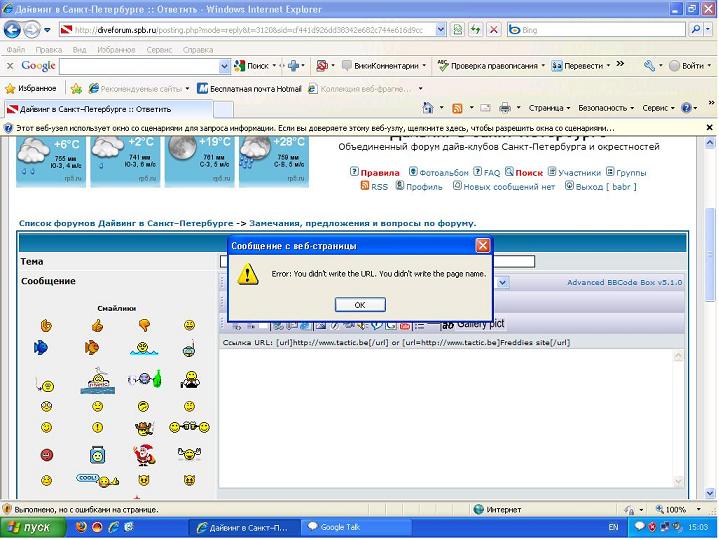Insert the Santa Claus smiley

point(143,455)
